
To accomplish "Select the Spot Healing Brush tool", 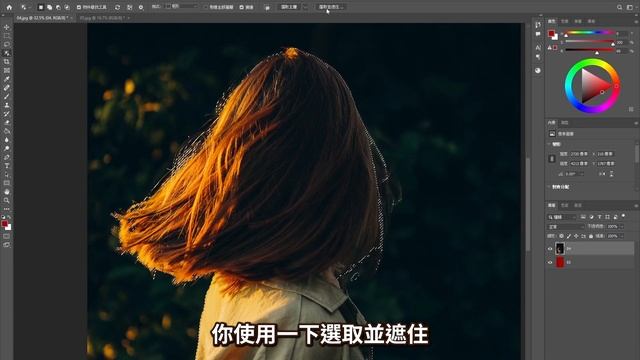I will [x=7, y=88].
